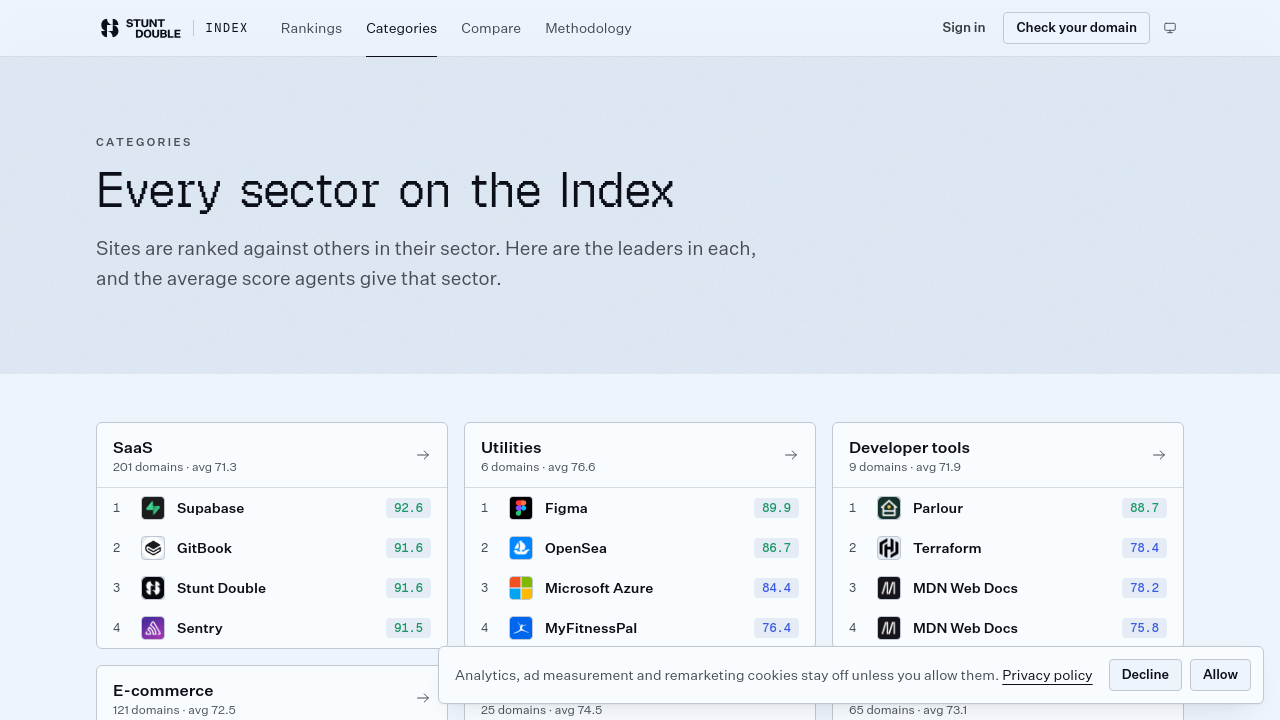
Task: Open the Methodology page
Action: (588, 28)
